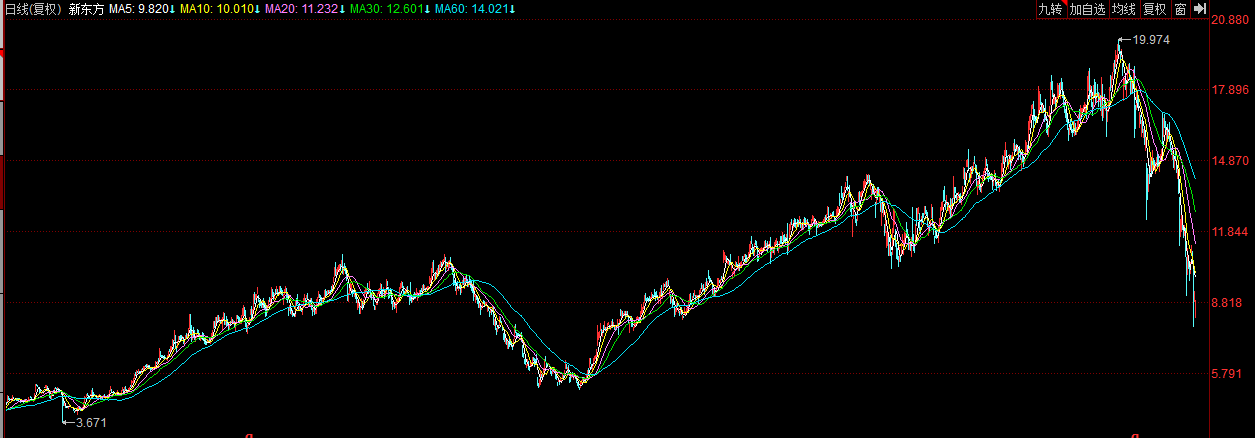Click the 九转 indicator button
1255x438 pixels.
1050,9
